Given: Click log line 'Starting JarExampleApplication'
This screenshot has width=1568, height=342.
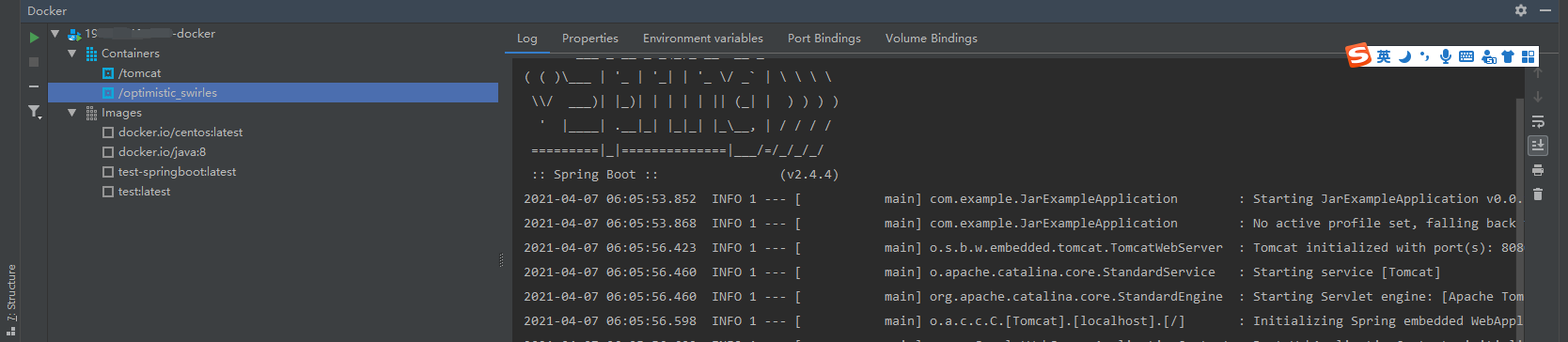Looking at the screenshot, I should 1388,199.
